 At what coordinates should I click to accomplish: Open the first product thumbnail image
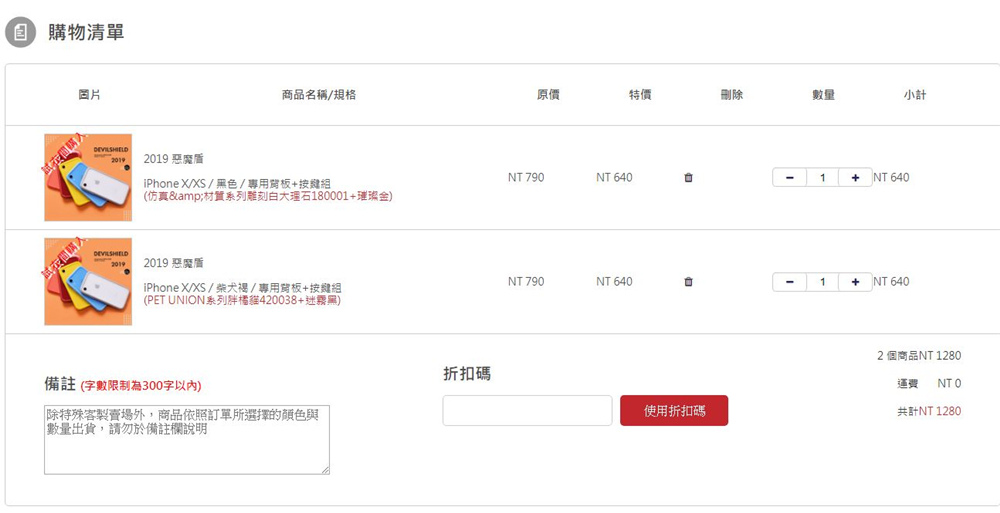click(88, 177)
